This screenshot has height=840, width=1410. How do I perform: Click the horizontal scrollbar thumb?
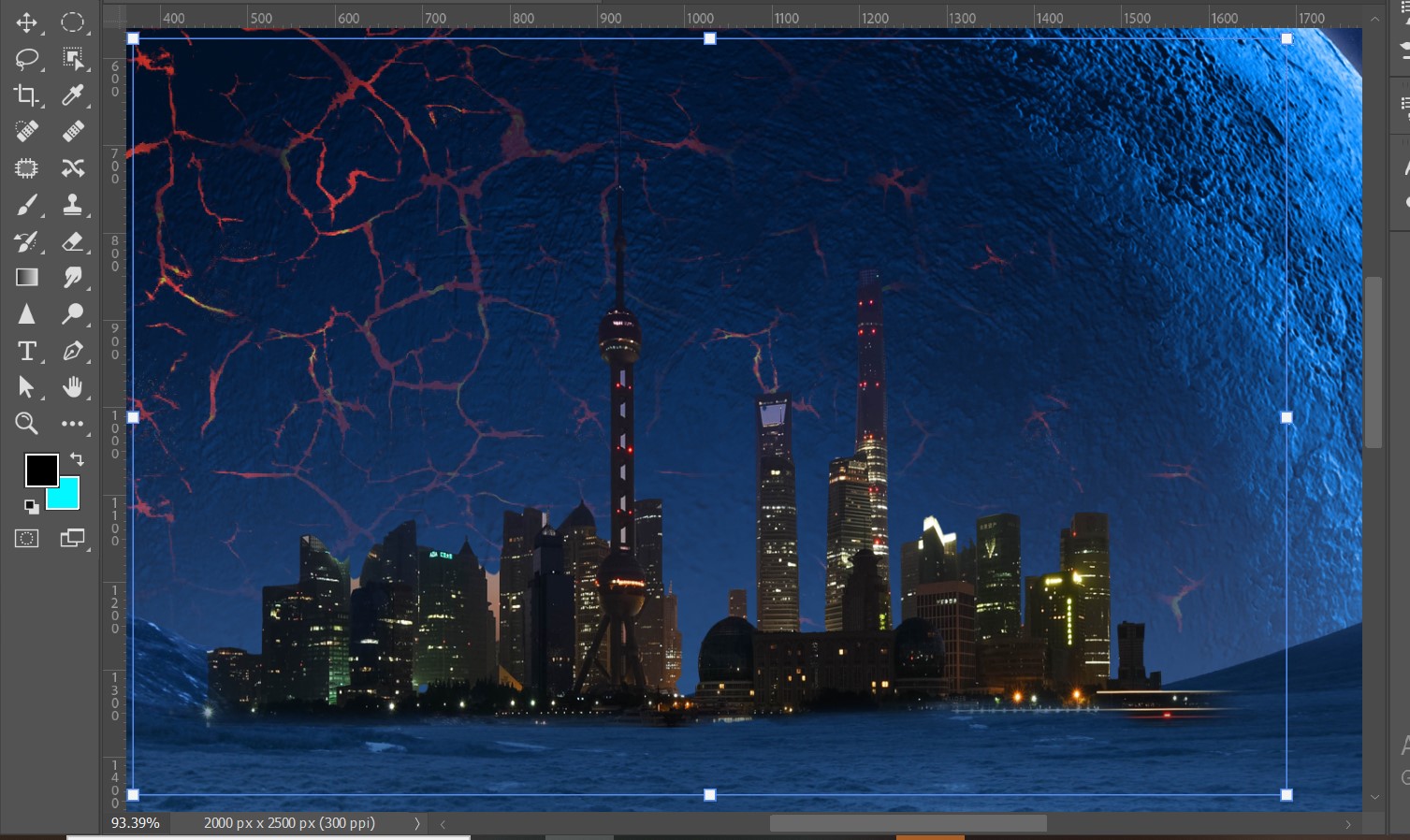908,823
